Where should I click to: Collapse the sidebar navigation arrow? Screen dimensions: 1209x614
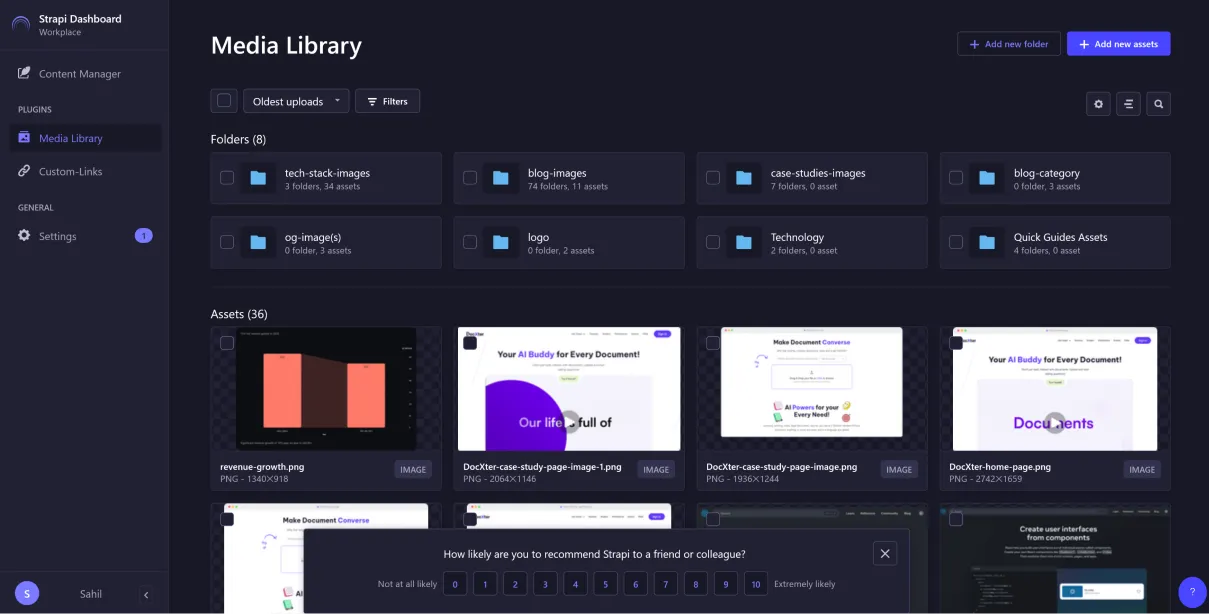pyautogui.click(x=146, y=594)
